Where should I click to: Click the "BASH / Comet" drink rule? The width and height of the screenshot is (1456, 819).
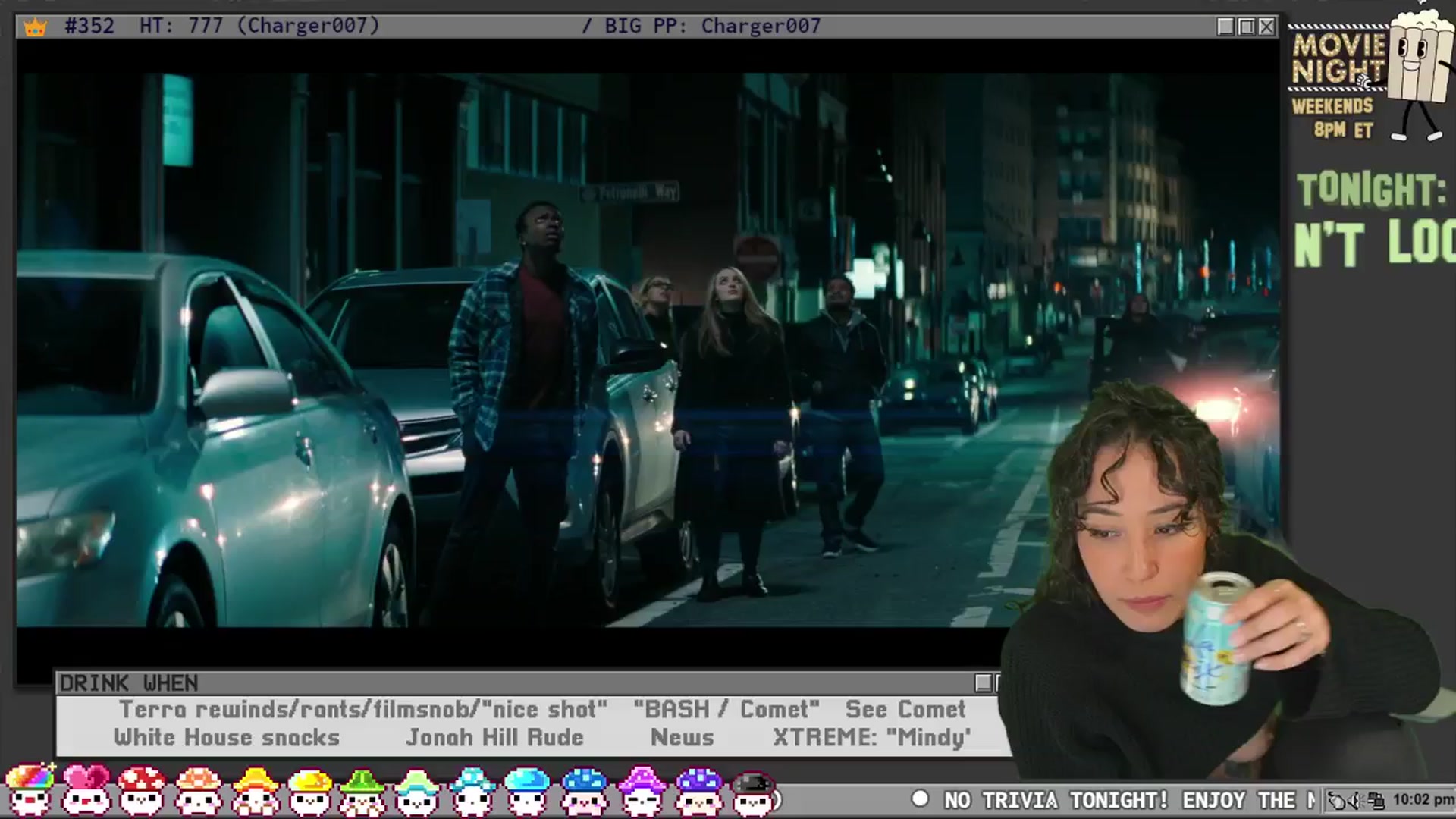pos(726,710)
